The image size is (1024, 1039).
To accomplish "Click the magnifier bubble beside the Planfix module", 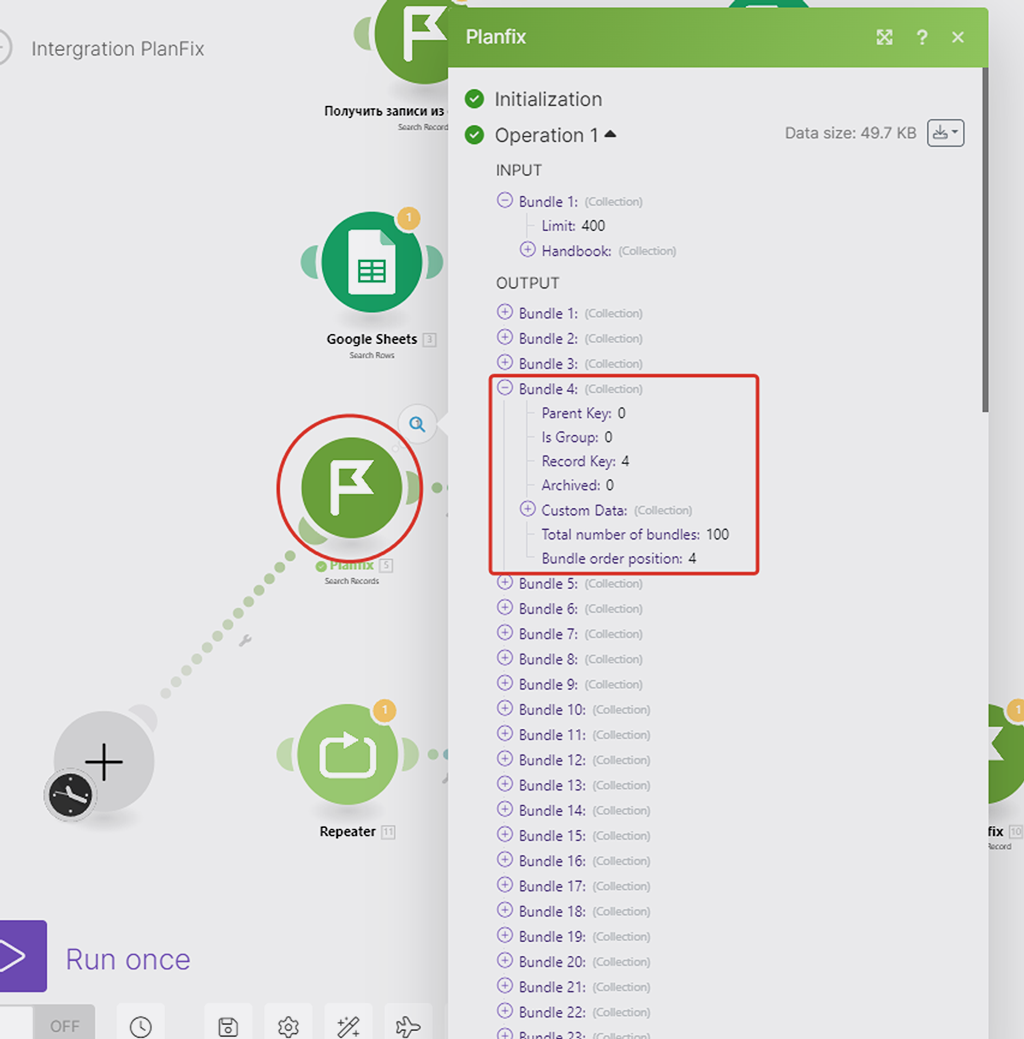I will click(417, 424).
